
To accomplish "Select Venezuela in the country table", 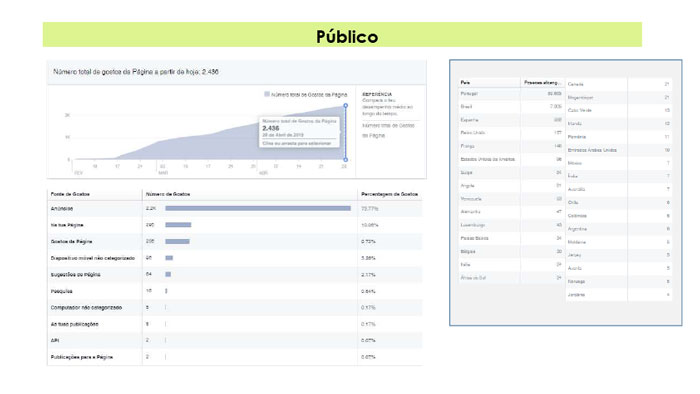I will 471,199.
